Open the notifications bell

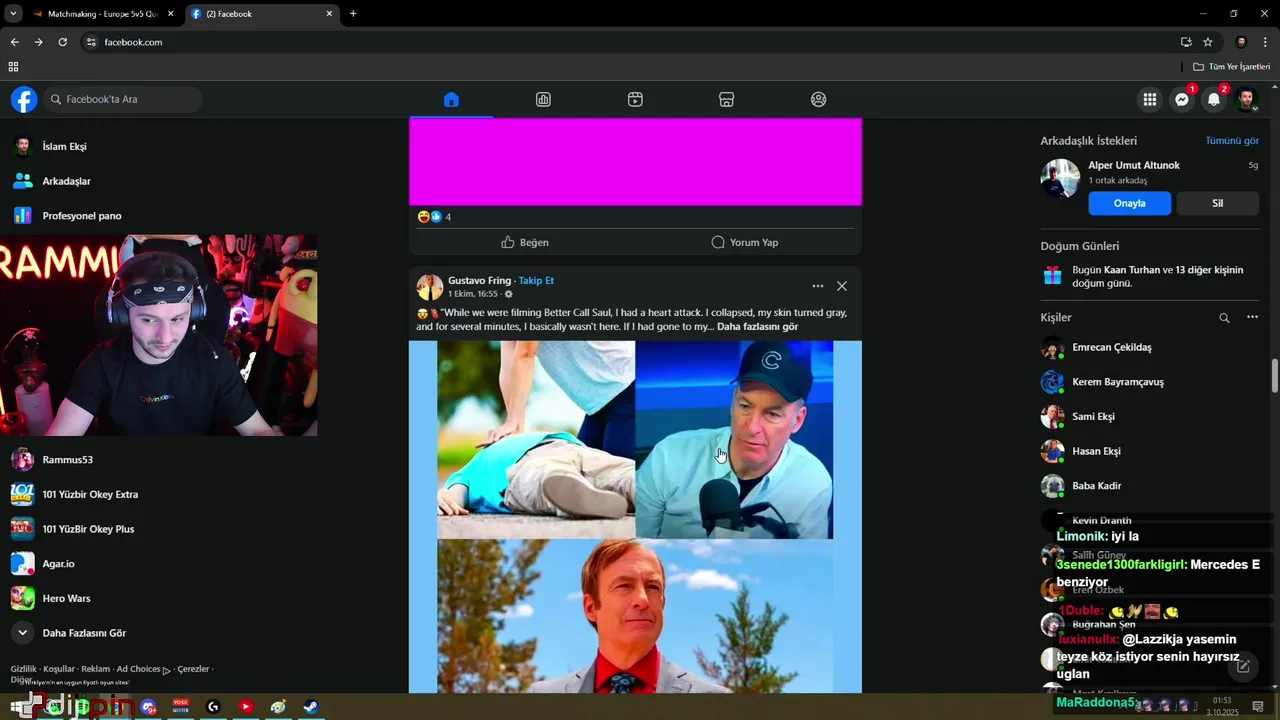point(1214,99)
